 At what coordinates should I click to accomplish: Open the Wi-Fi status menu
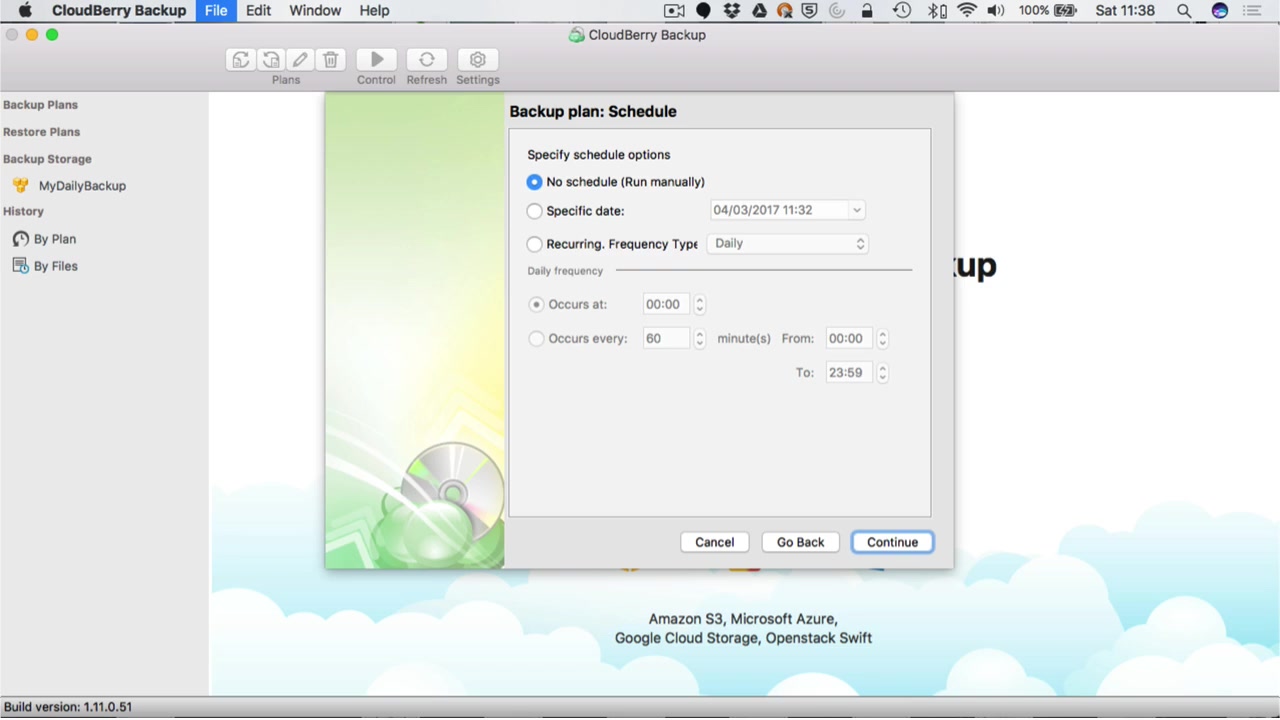click(967, 11)
